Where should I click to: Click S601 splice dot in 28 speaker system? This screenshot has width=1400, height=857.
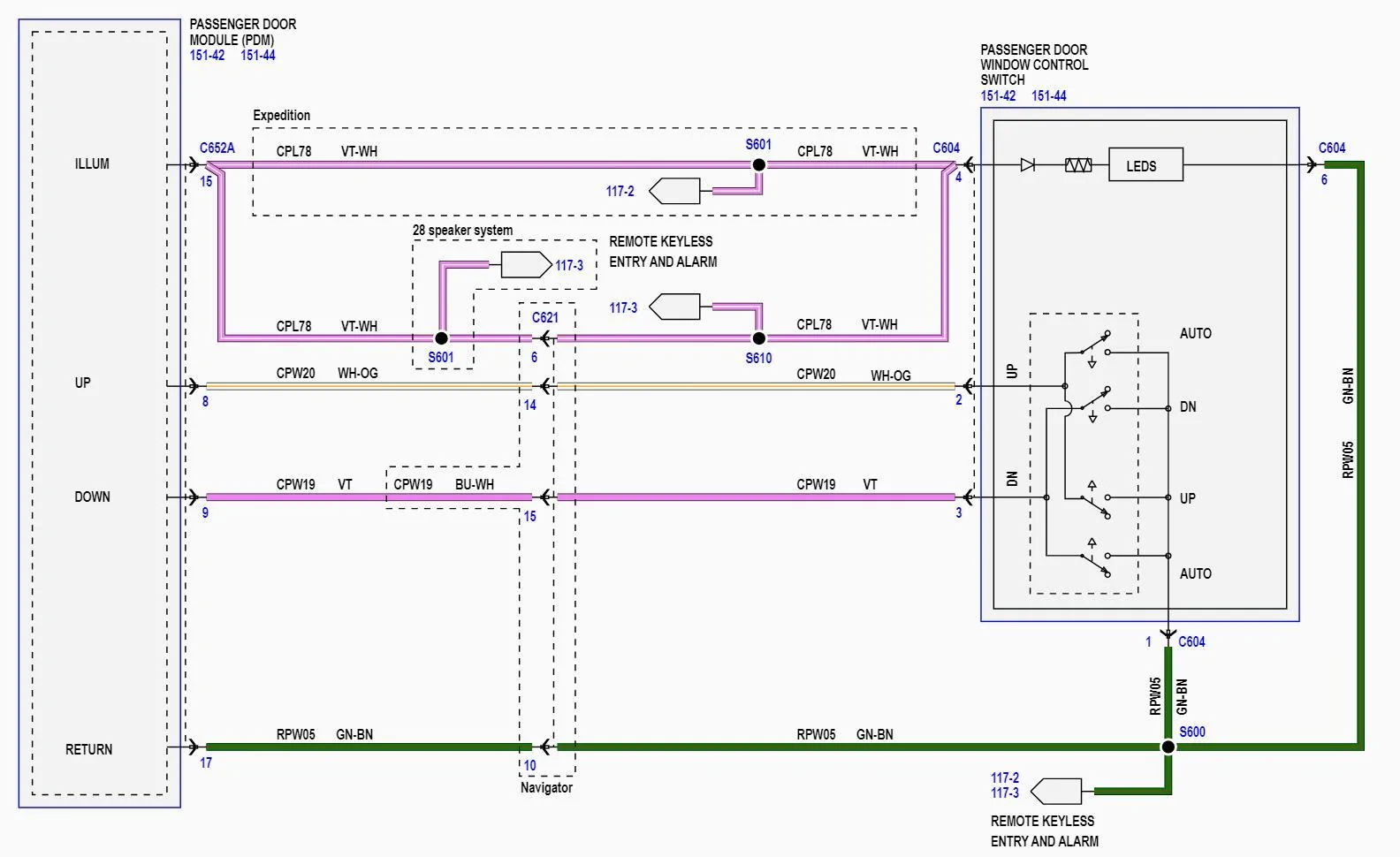441,338
